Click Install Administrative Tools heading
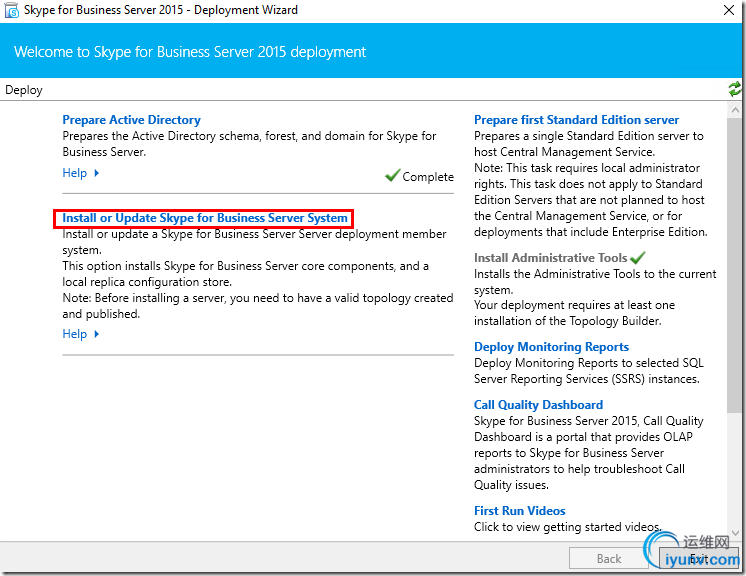The height and width of the screenshot is (576, 746). point(550,258)
